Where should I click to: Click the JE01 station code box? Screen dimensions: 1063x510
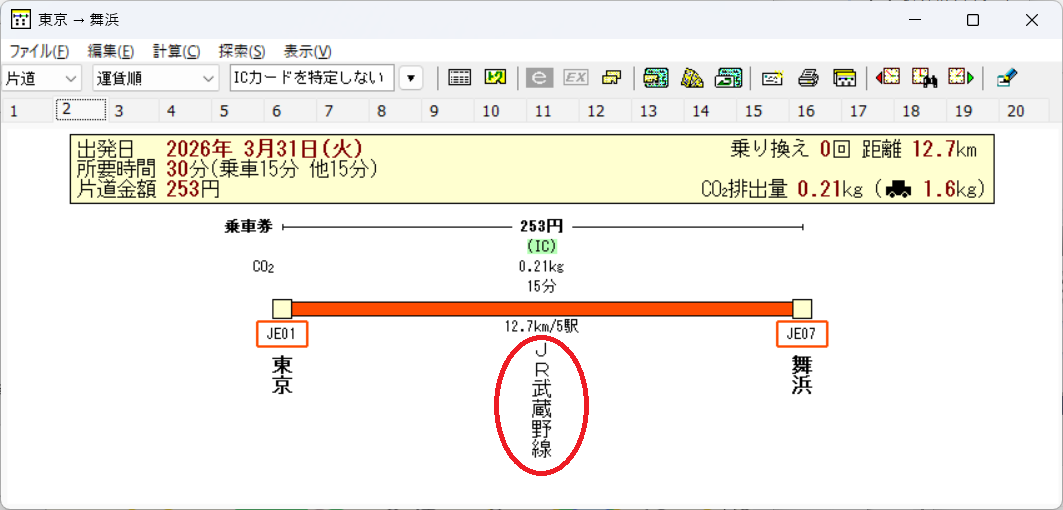[282, 334]
